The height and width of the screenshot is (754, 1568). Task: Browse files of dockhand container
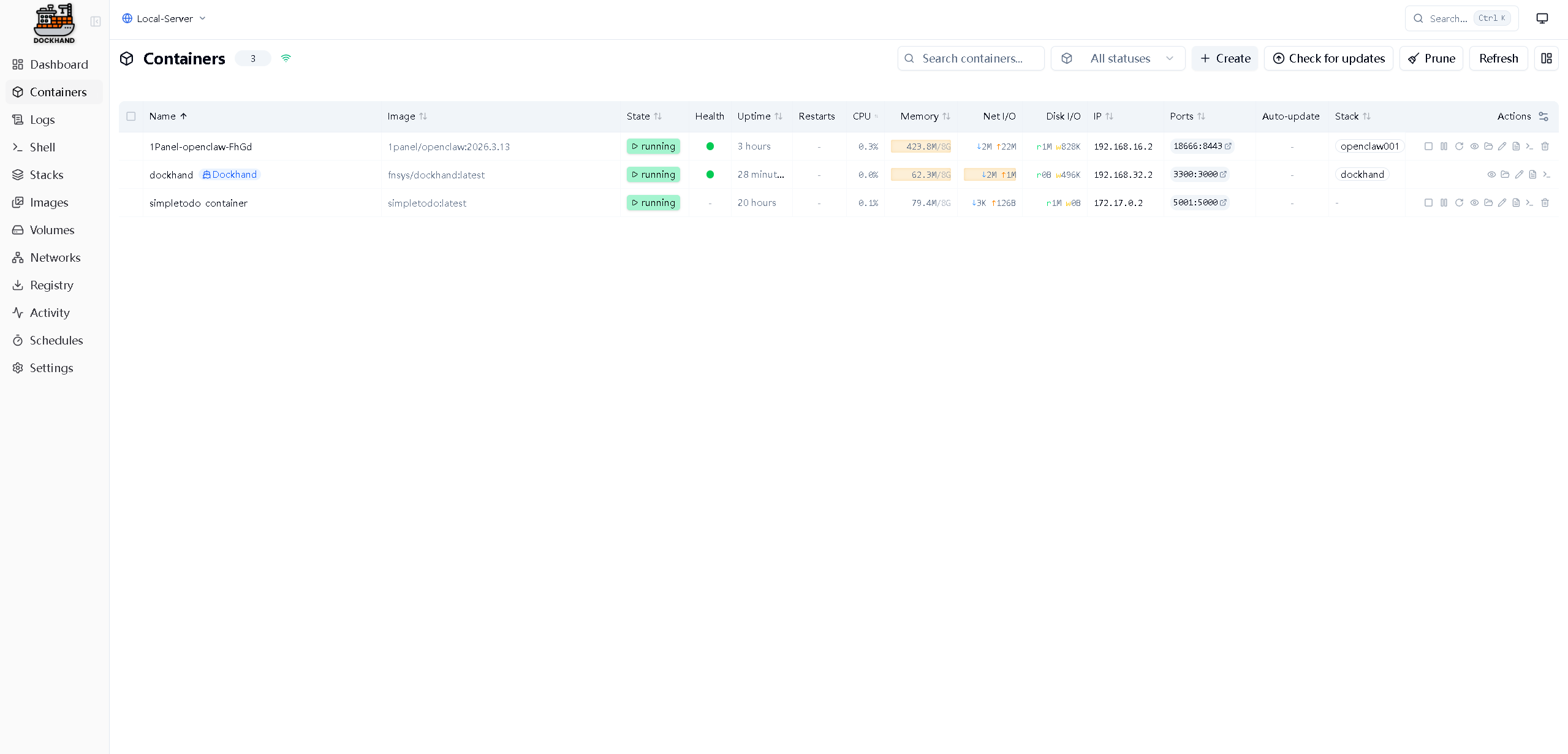click(x=1505, y=175)
